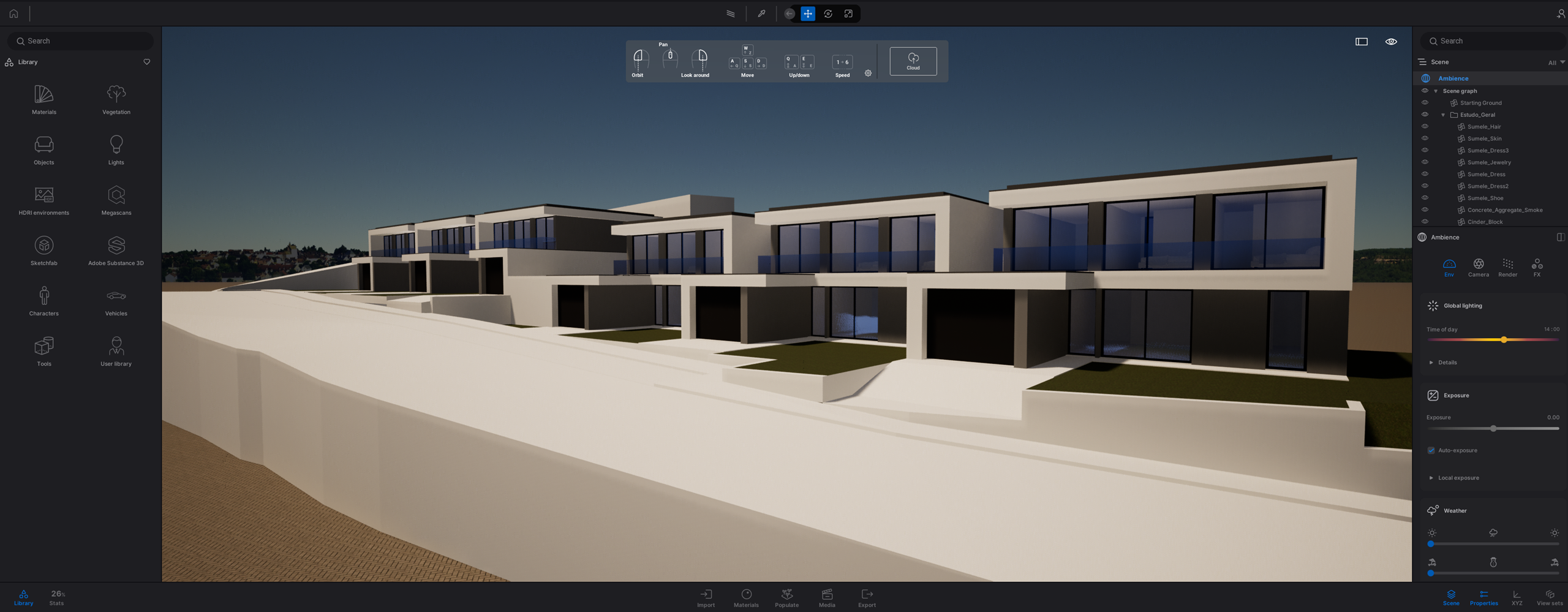Switch to the Render ambience tab
This screenshot has width=1568, height=612.
tap(1507, 267)
